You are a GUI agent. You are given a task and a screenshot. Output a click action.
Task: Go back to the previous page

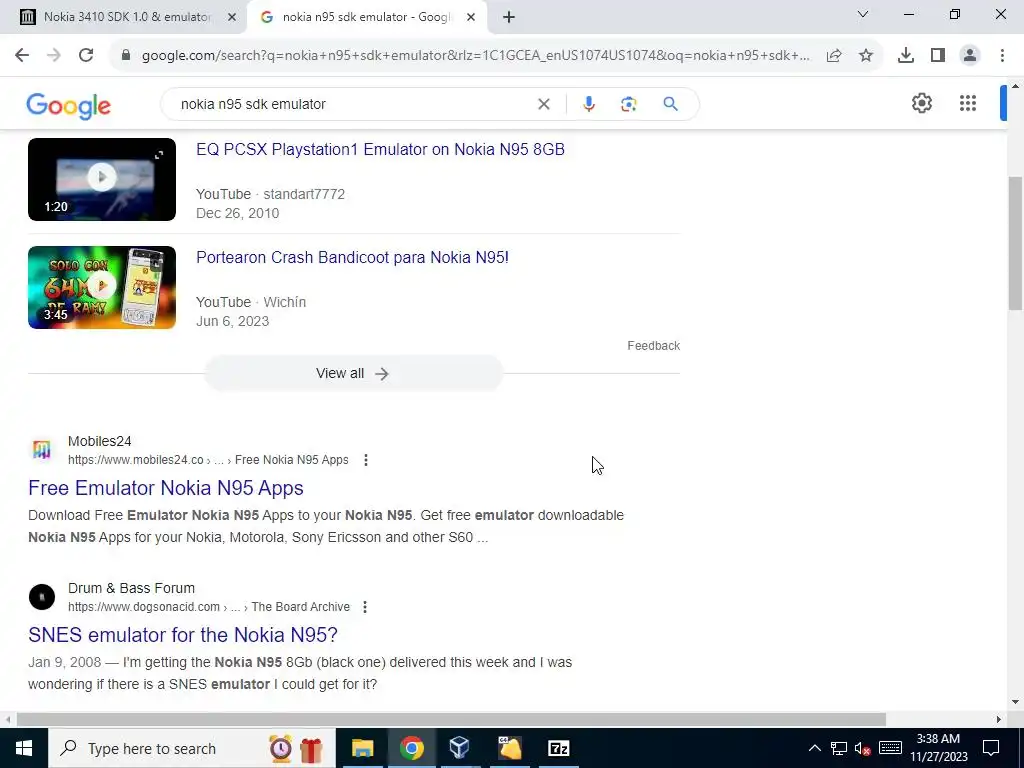coord(22,56)
